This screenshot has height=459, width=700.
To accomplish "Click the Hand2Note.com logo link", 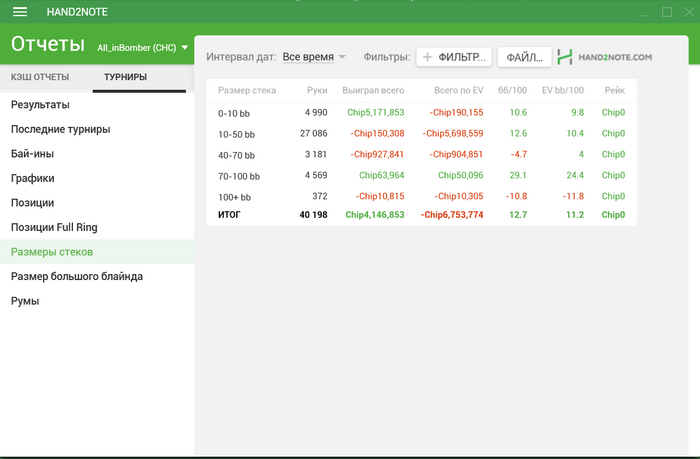I will [x=604, y=57].
